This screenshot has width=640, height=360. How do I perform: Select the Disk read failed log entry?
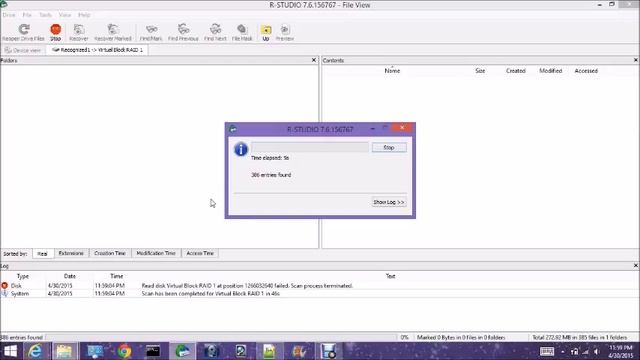pyautogui.click(x=320, y=286)
